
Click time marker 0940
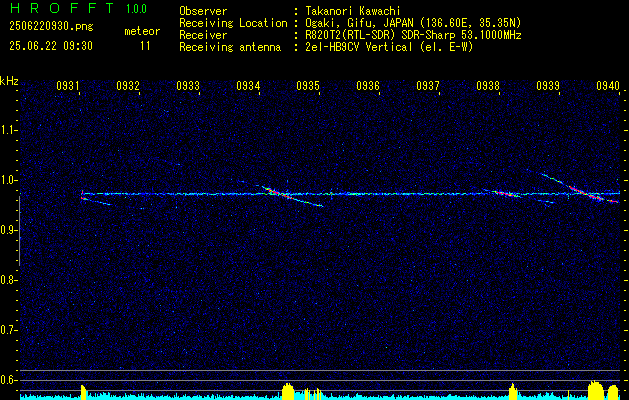click(x=608, y=86)
